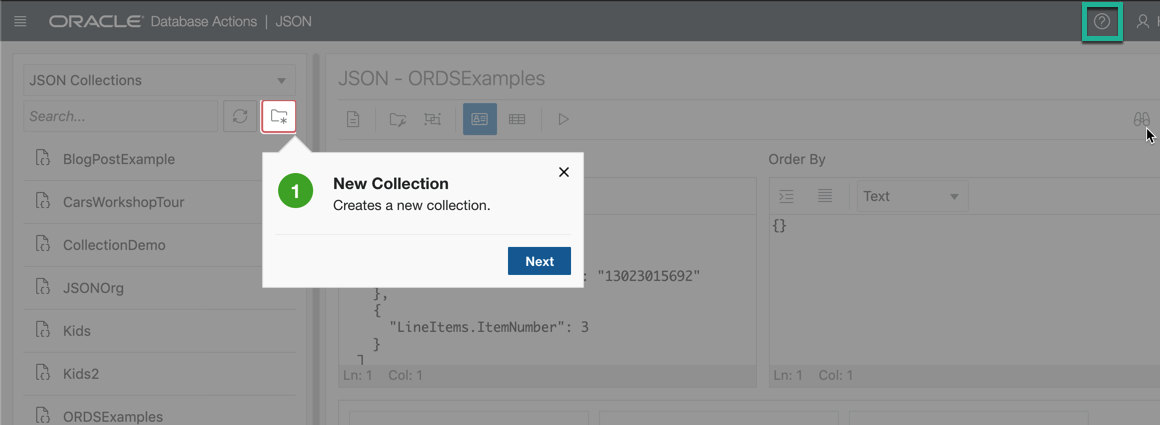Open the collection details folder-wrench icon

[398, 118]
